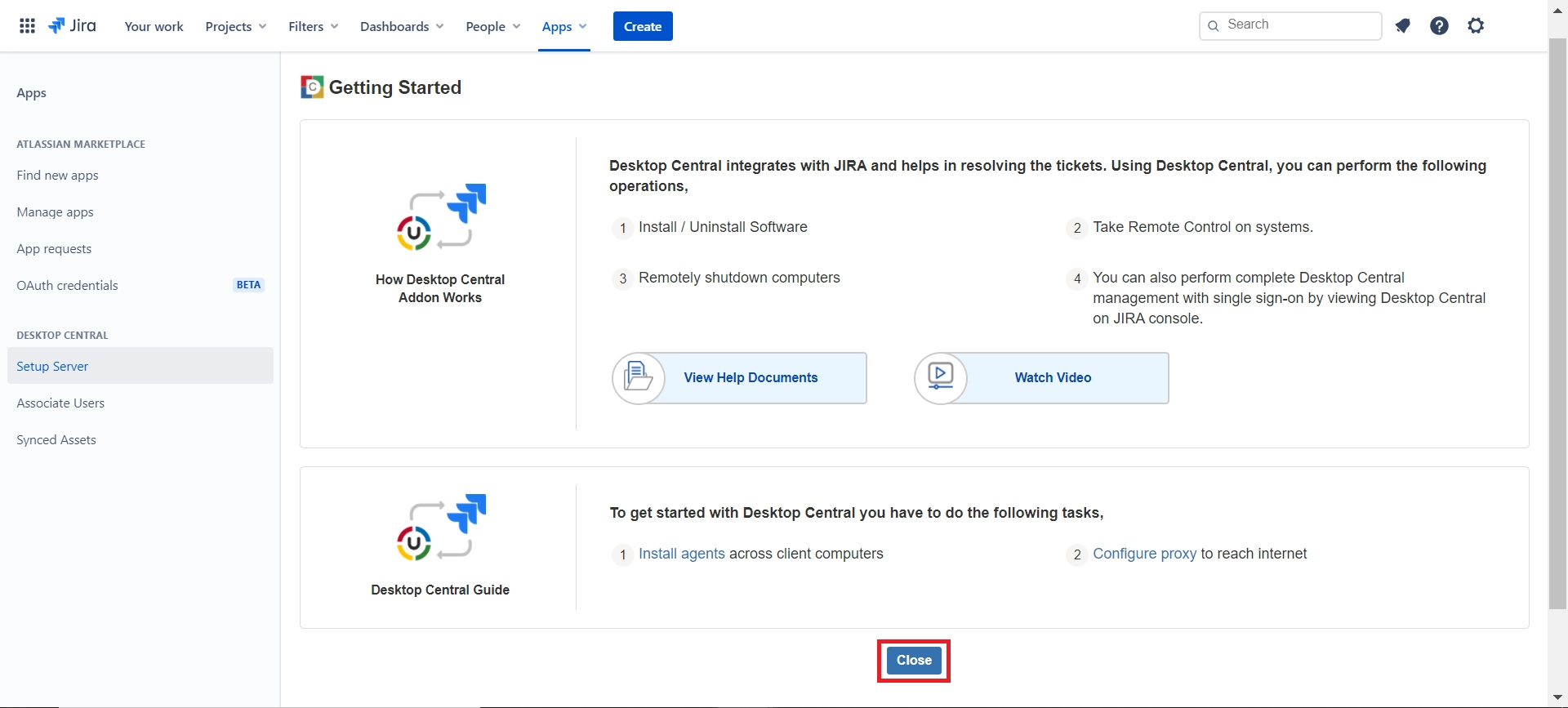
Task: Open the Help question mark icon
Action: coord(1439,26)
